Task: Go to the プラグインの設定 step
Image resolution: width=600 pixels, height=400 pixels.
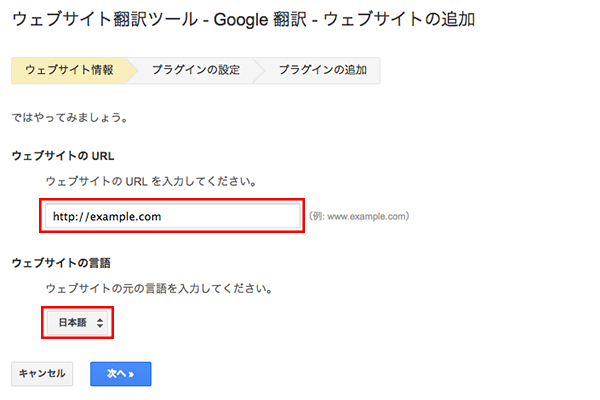Action: (x=194, y=71)
